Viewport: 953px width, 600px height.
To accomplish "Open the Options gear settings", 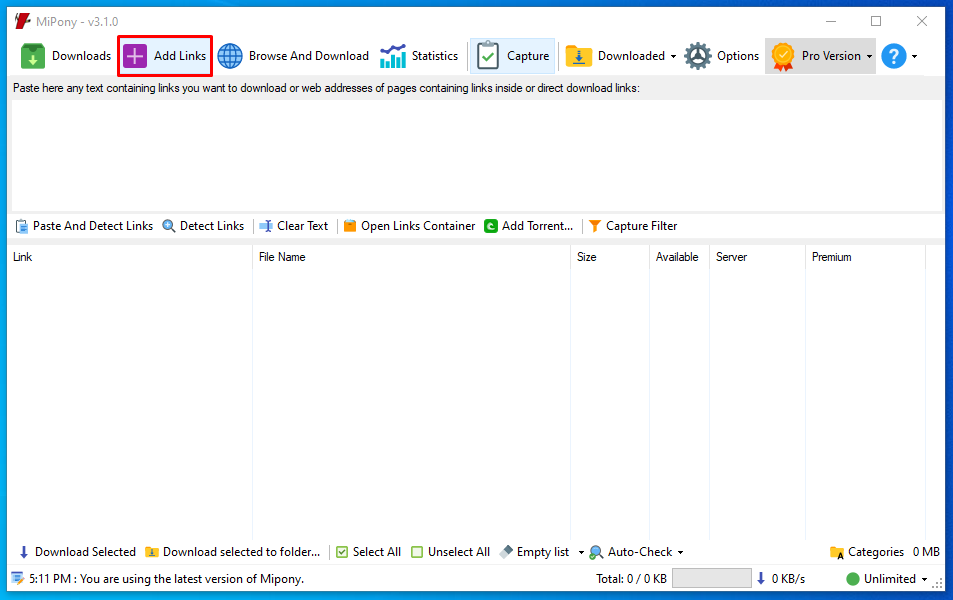I will pos(722,56).
